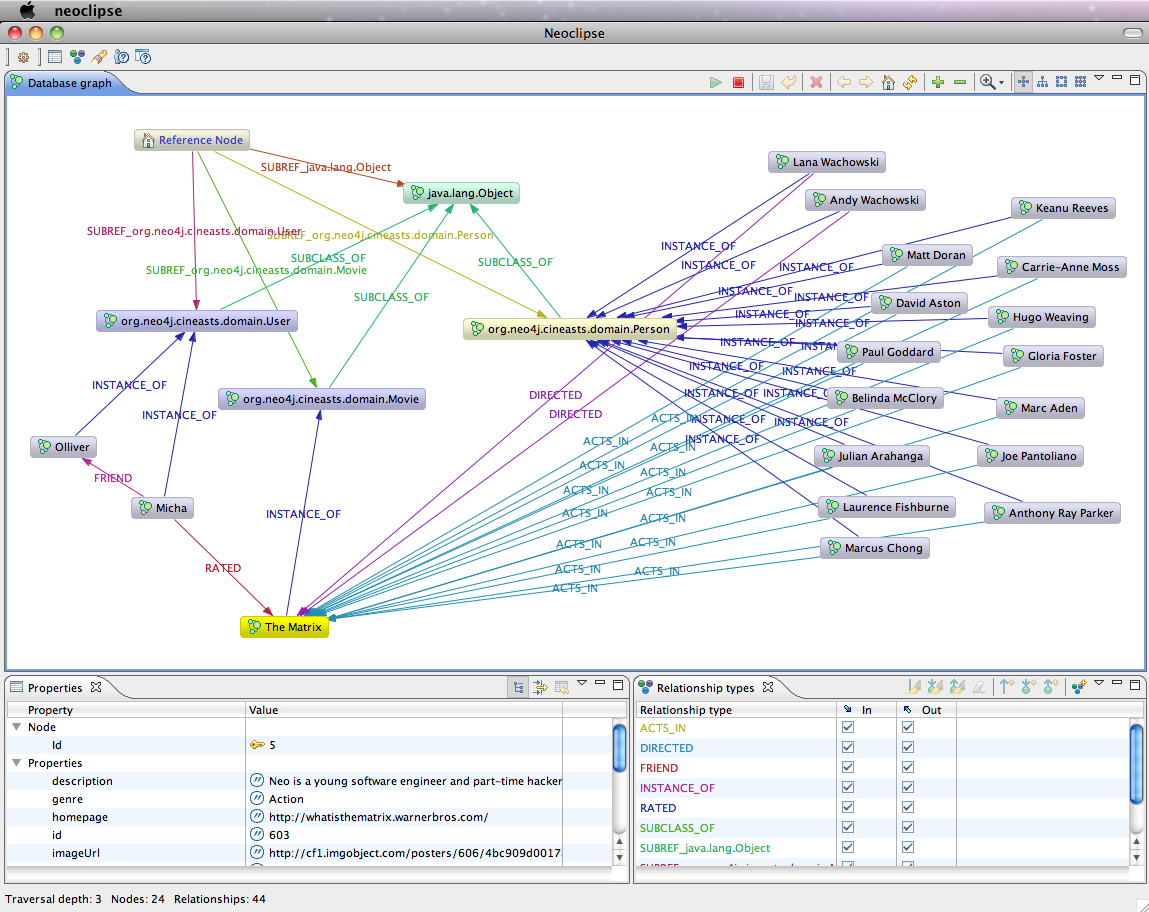Click the green plus increase depth icon
Screen dimensions: 1149x912
click(x=937, y=83)
